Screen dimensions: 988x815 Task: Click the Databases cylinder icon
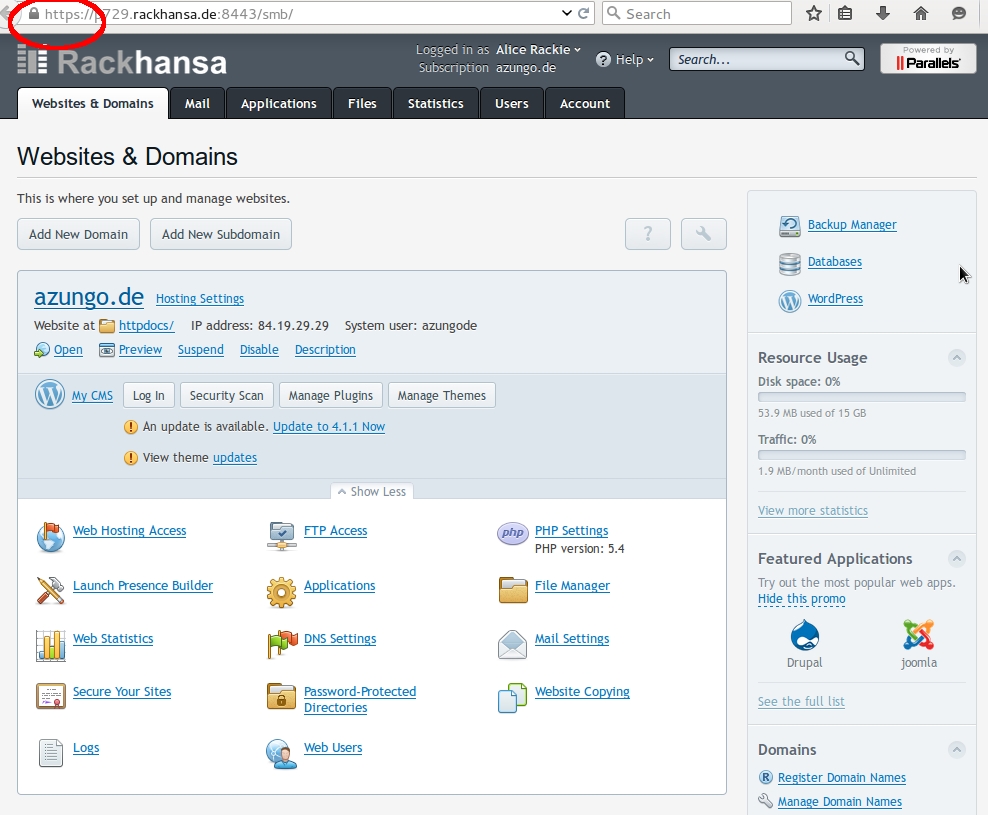click(x=790, y=264)
